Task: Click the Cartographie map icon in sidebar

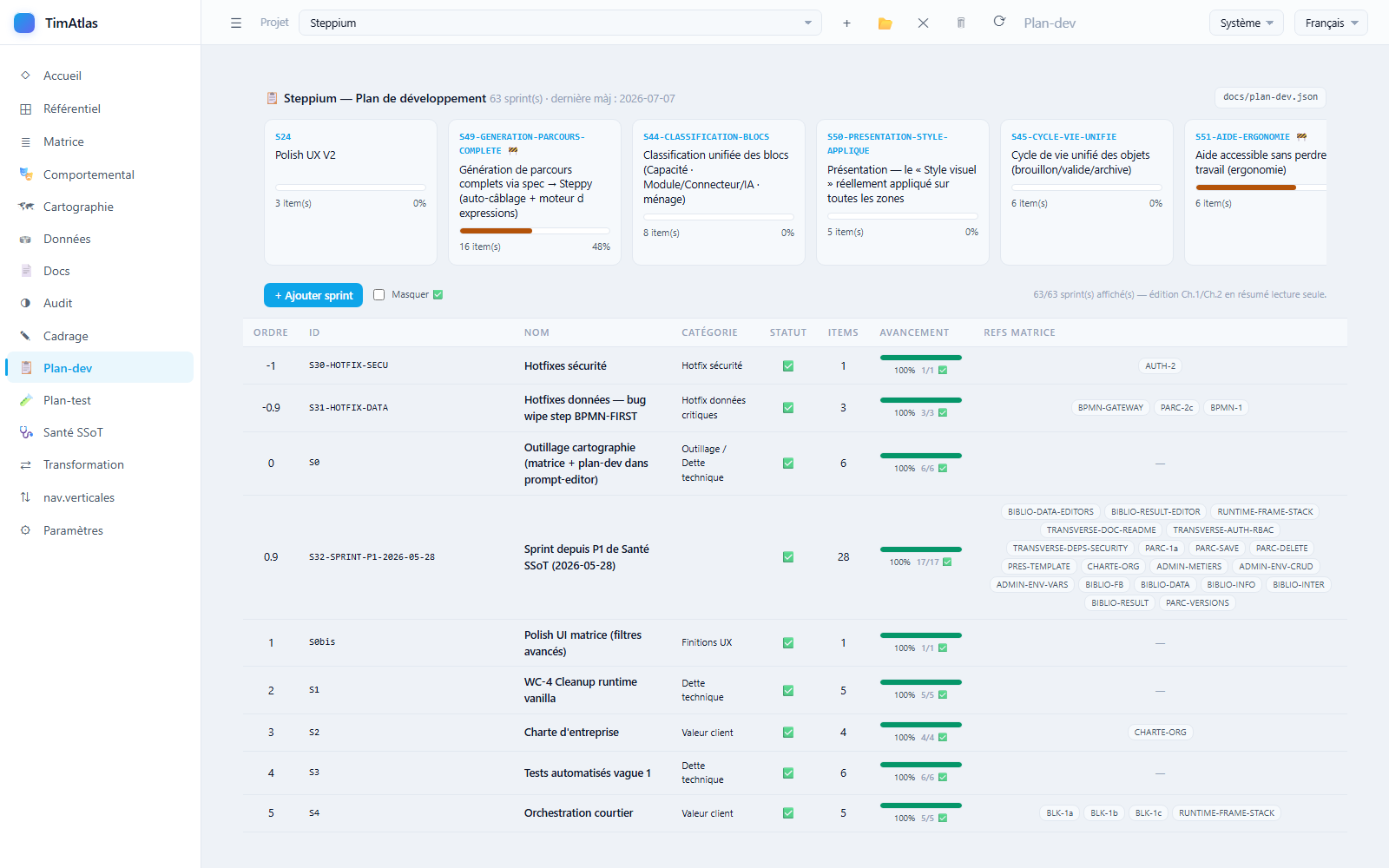Action: point(26,207)
